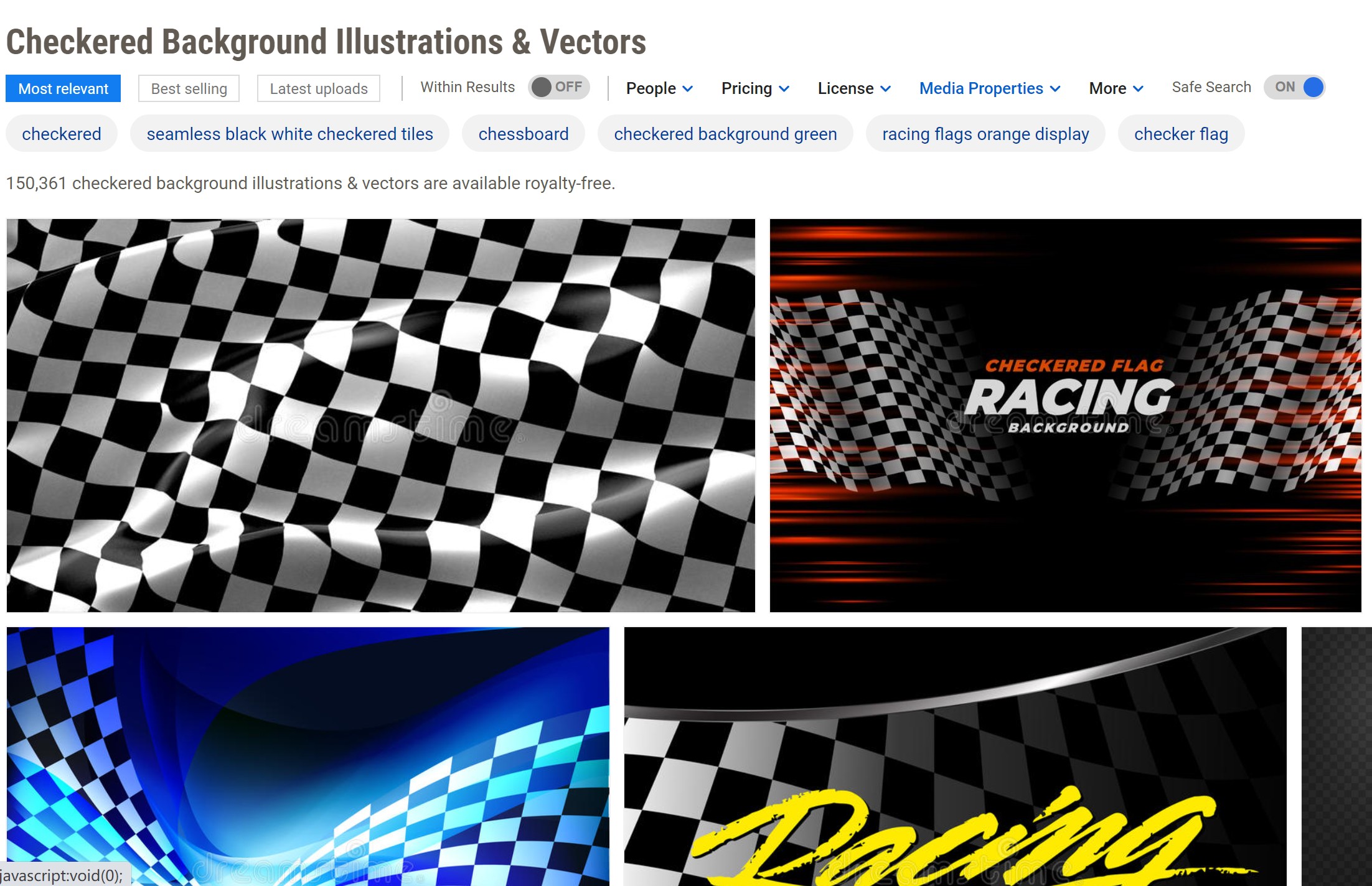
Task: Open the People filter dropdown
Action: [659, 88]
